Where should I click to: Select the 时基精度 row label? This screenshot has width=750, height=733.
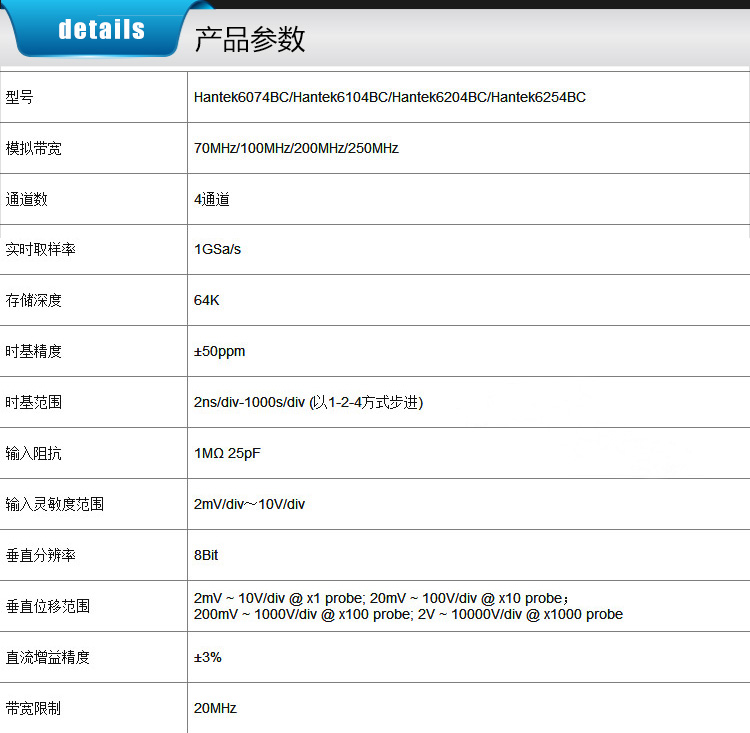pyautogui.click(x=34, y=351)
